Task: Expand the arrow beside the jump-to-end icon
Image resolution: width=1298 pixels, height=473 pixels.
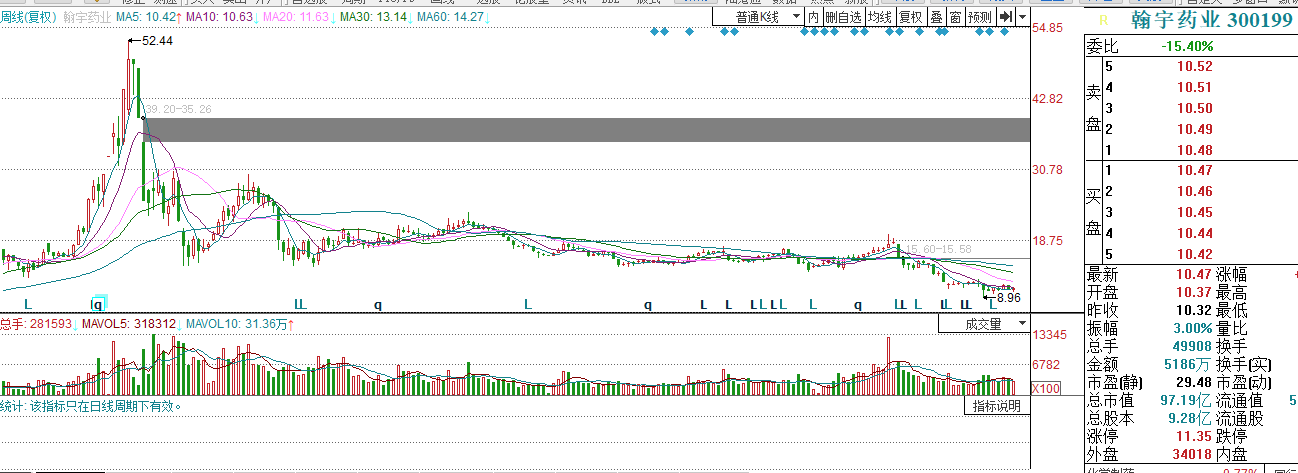Action: [x=1022, y=17]
